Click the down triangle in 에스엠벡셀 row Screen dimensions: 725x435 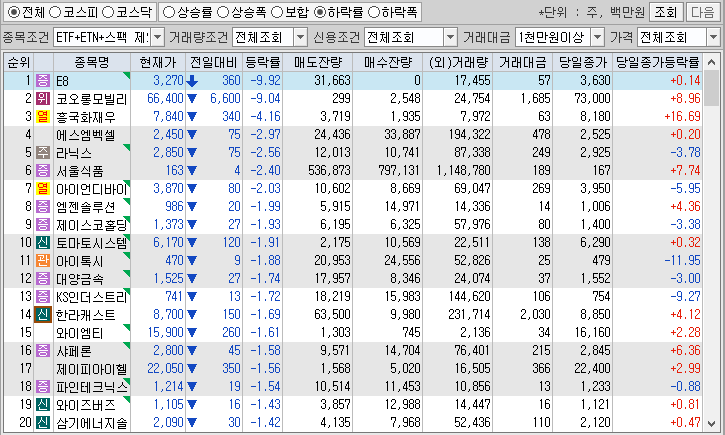point(192,135)
